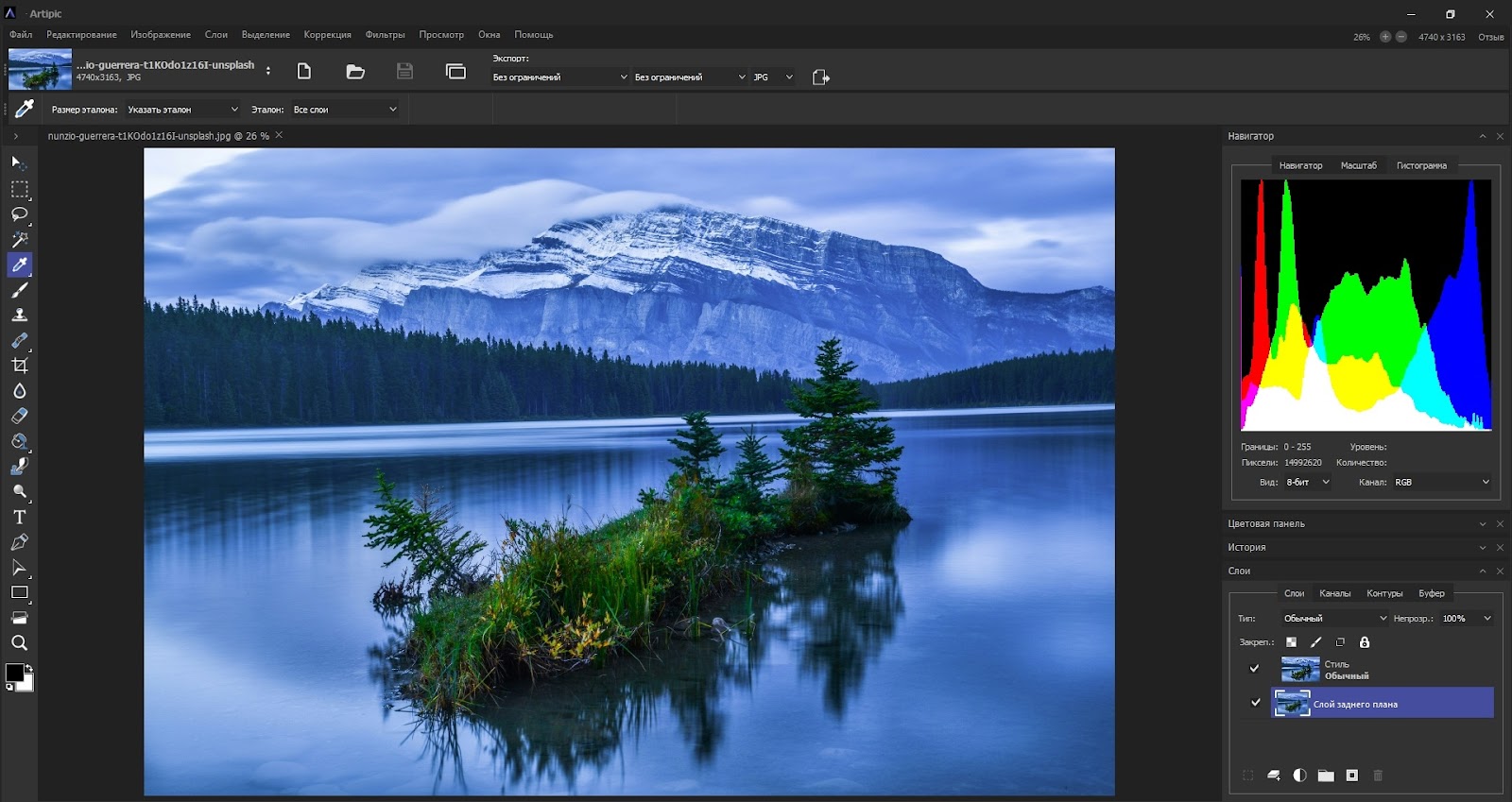Select the Eraser tool
Image resolution: width=1512 pixels, height=802 pixels.
click(19, 416)
